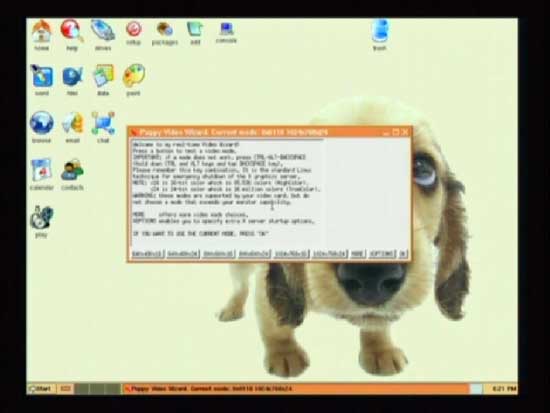The height and width of the screenshot is (413, 550).
Task: Click the MORE button for extra modes
Action: [357, 254]
